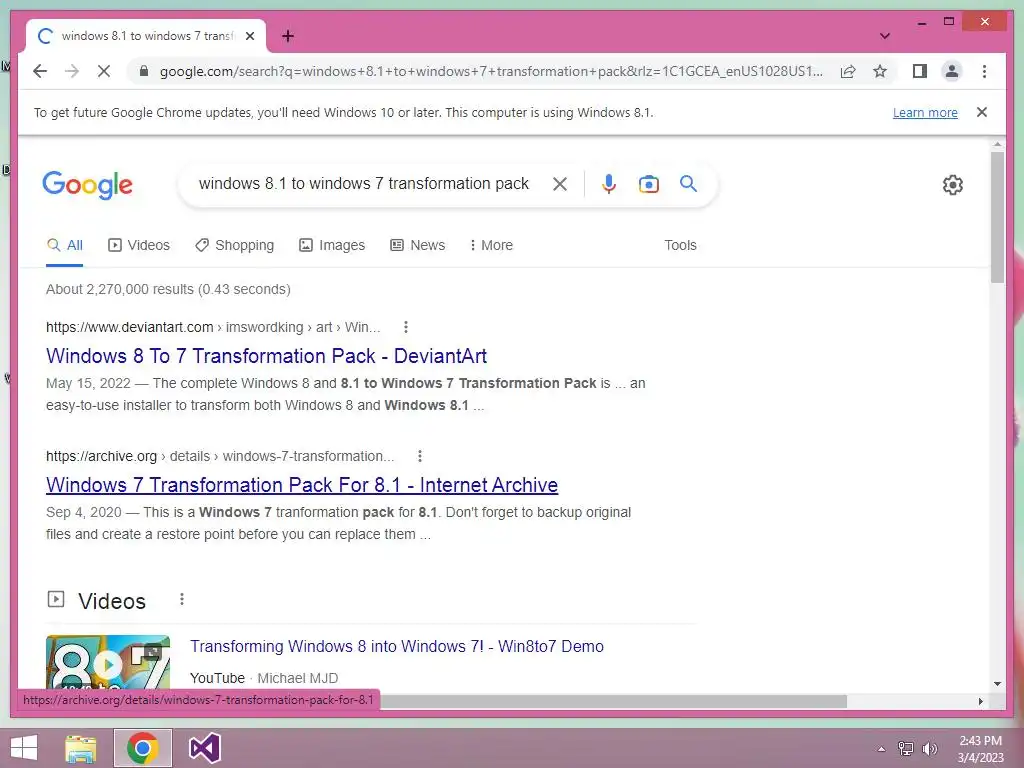Open Transforming Windows 8 into Windows 7 video
The width and height of the screenshot is (1024, 768).
(x=396, y=647)
